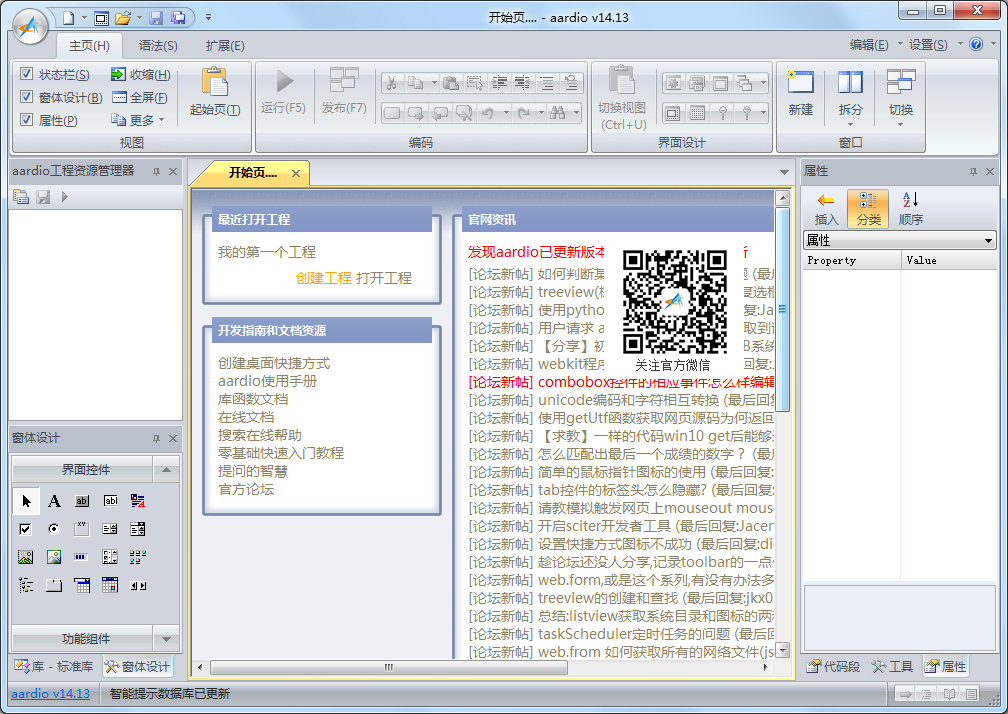Click the play arrow in the project explorer toolbar
Screen dimensions: 1008x714
pyautogui.click(x=64, y=197)
